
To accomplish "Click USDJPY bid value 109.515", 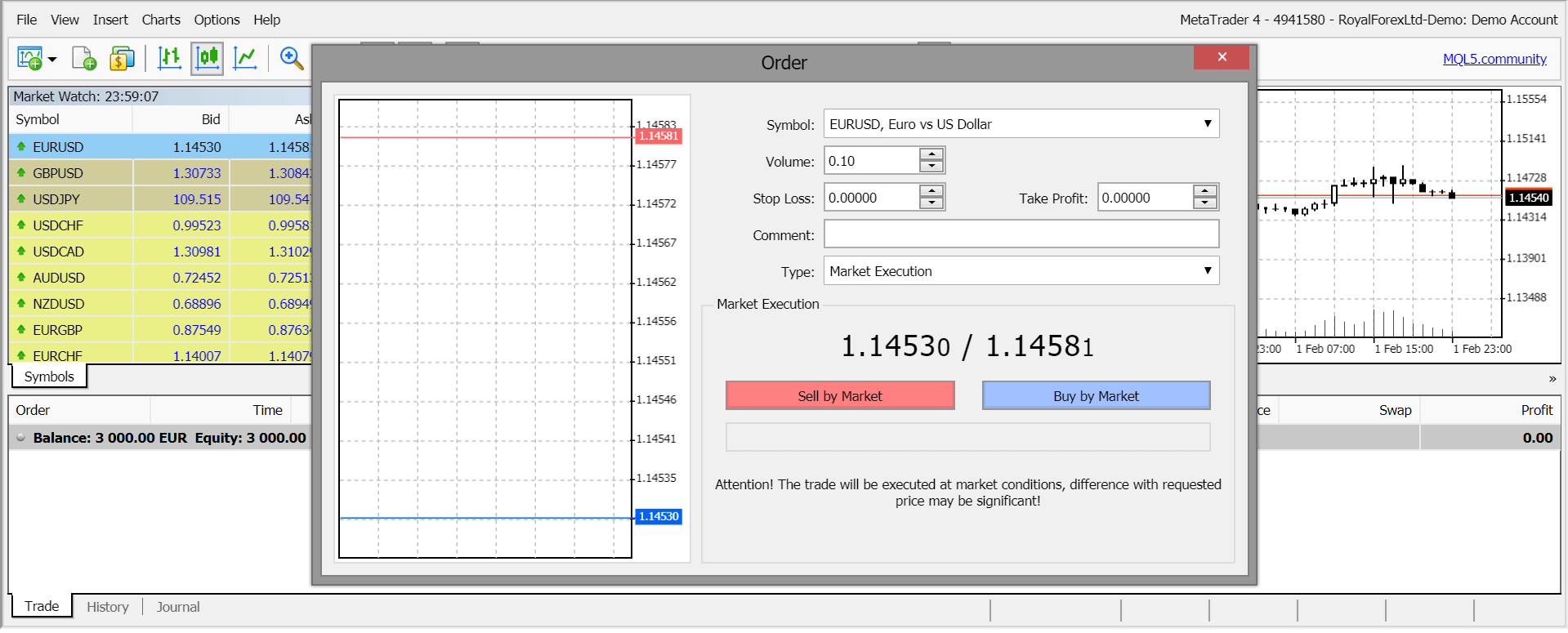I will pyautogui.click(x=197, y=199).
